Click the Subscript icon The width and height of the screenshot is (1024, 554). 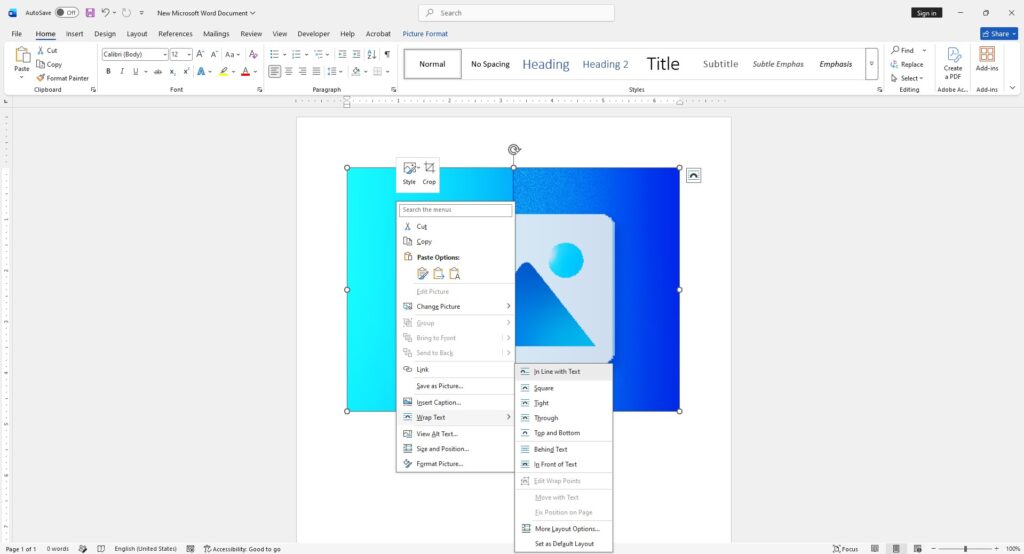[172, 71]
